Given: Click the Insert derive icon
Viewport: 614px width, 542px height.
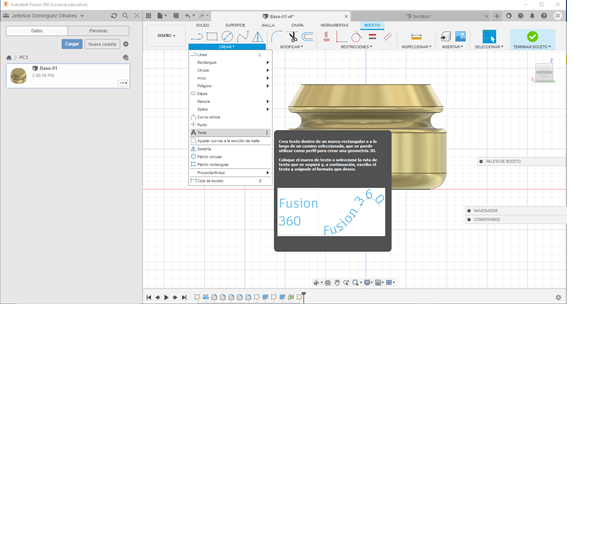Looking at the screenshot, I should coord(445,37).
